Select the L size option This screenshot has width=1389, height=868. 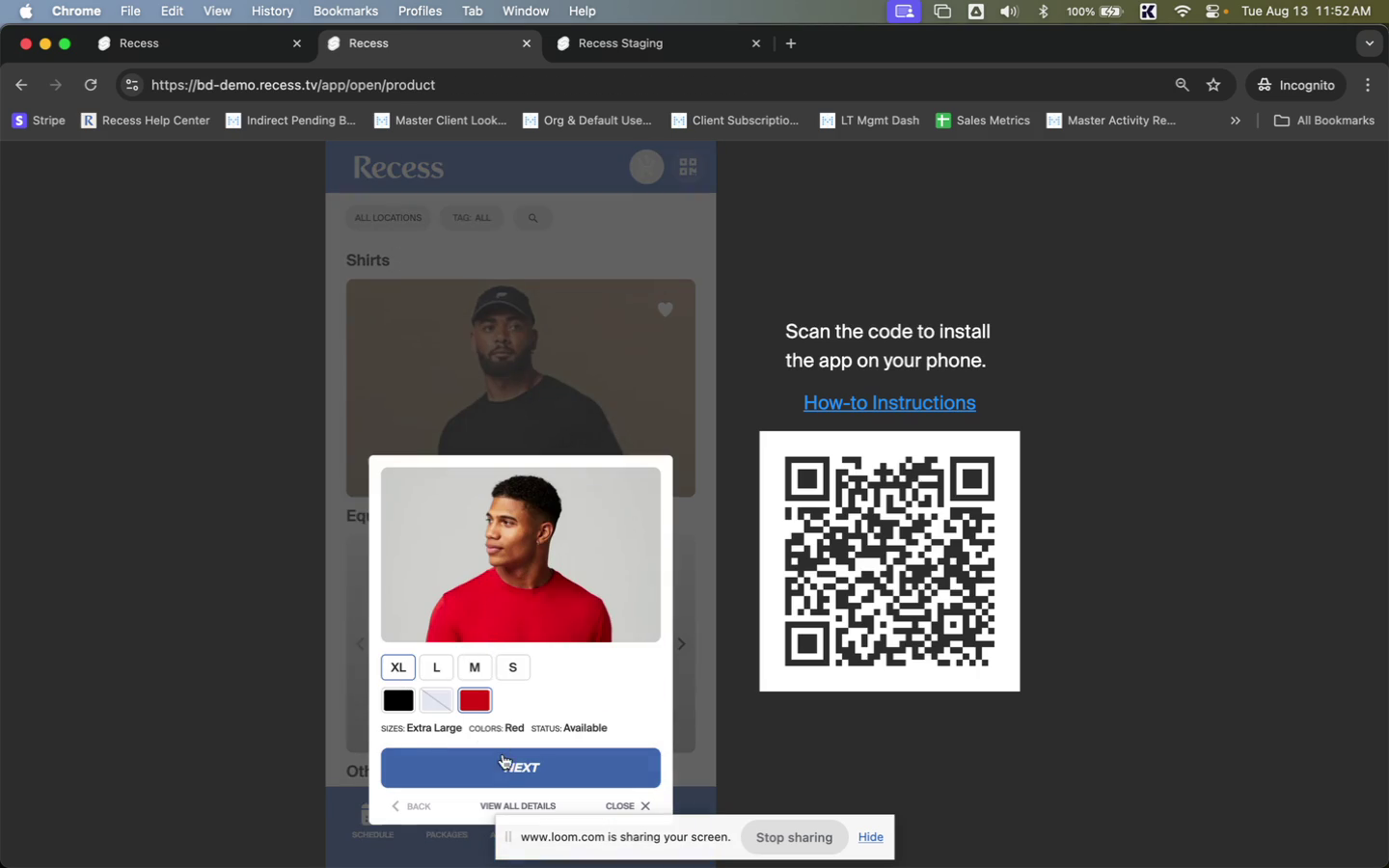point(436,667)
